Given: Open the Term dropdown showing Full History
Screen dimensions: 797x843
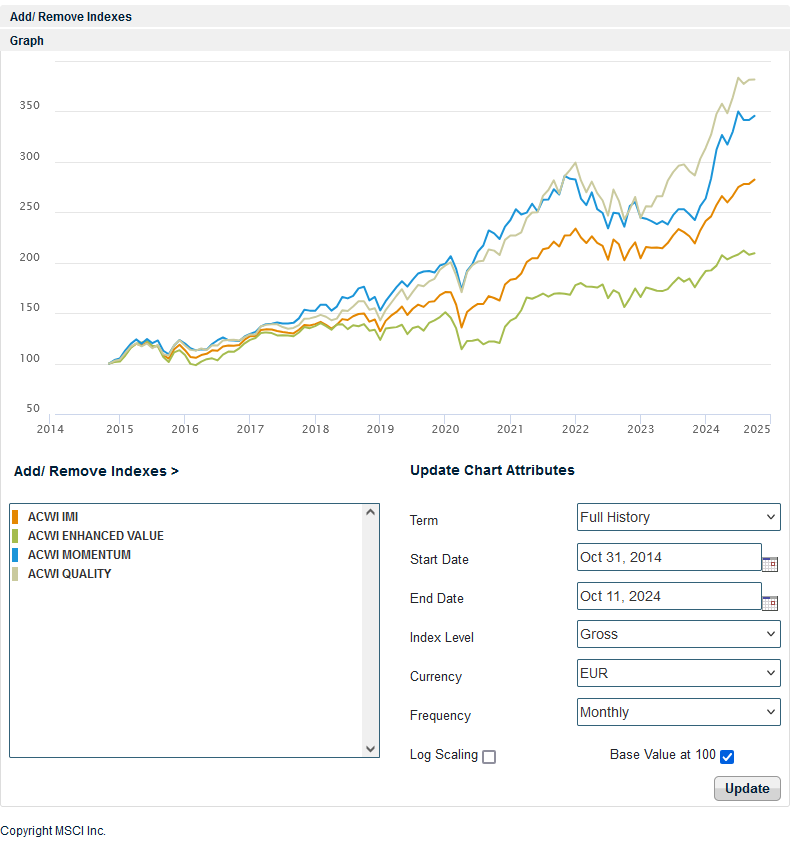Looking at the screenshot, I should pos(678,517).
